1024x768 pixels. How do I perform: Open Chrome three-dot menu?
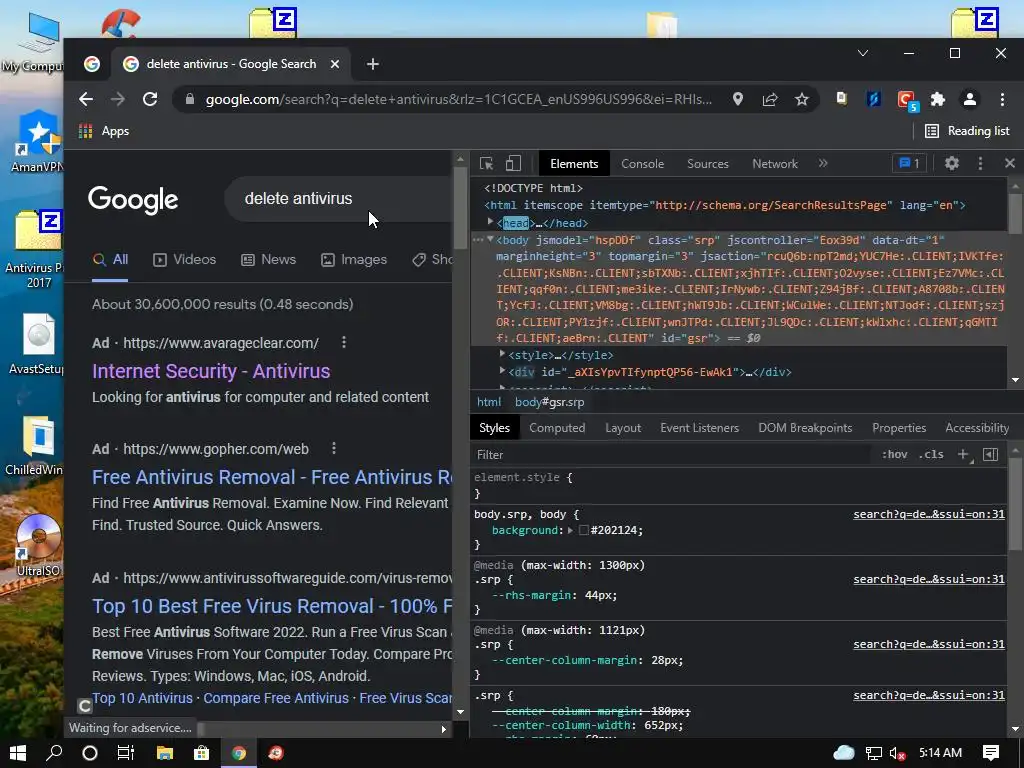coord(1002,99)
